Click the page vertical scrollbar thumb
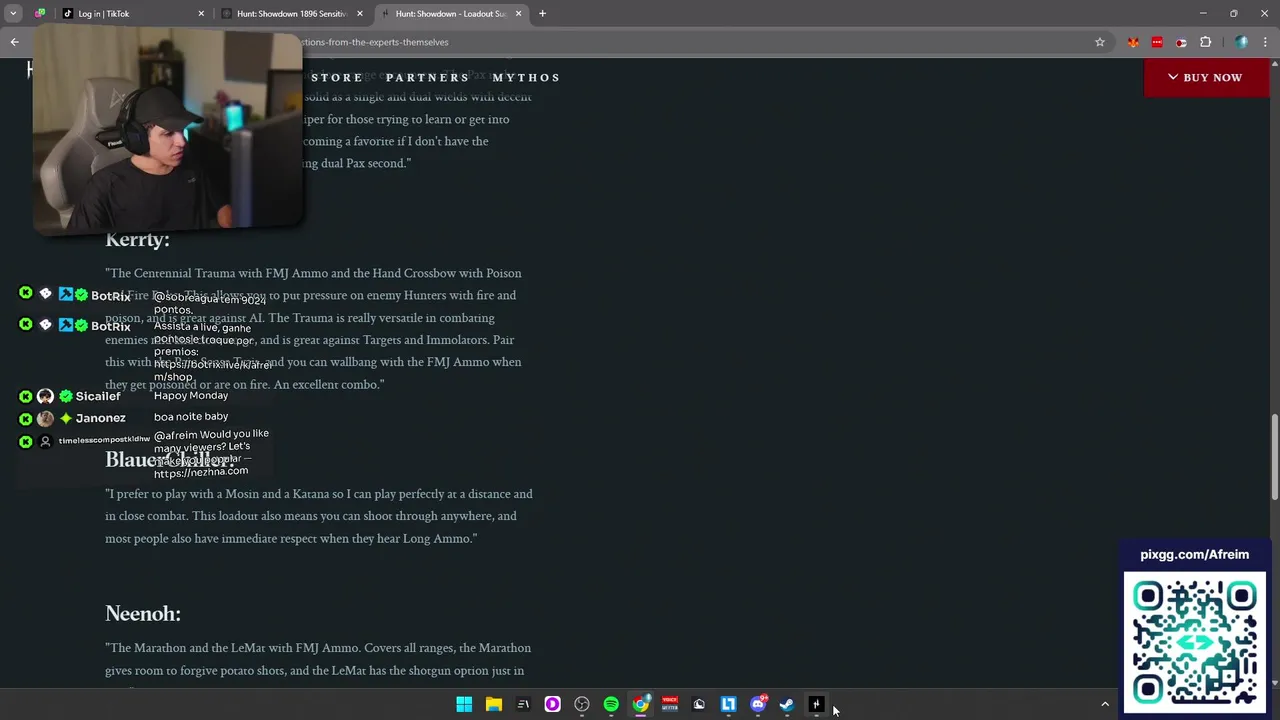Screen dimensions: 1280x720 [1274, 457]
